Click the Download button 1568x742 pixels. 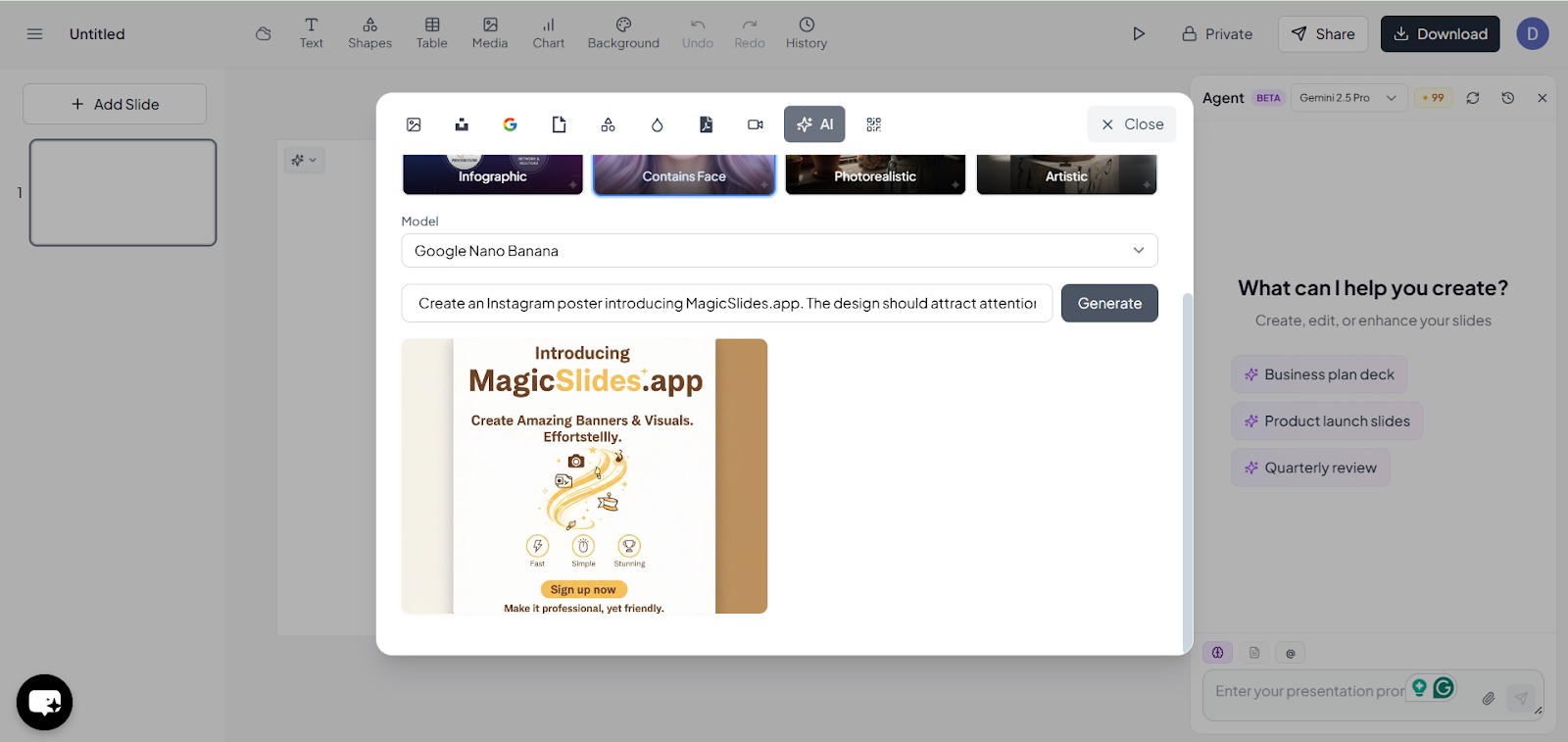tap(1441, 34)
